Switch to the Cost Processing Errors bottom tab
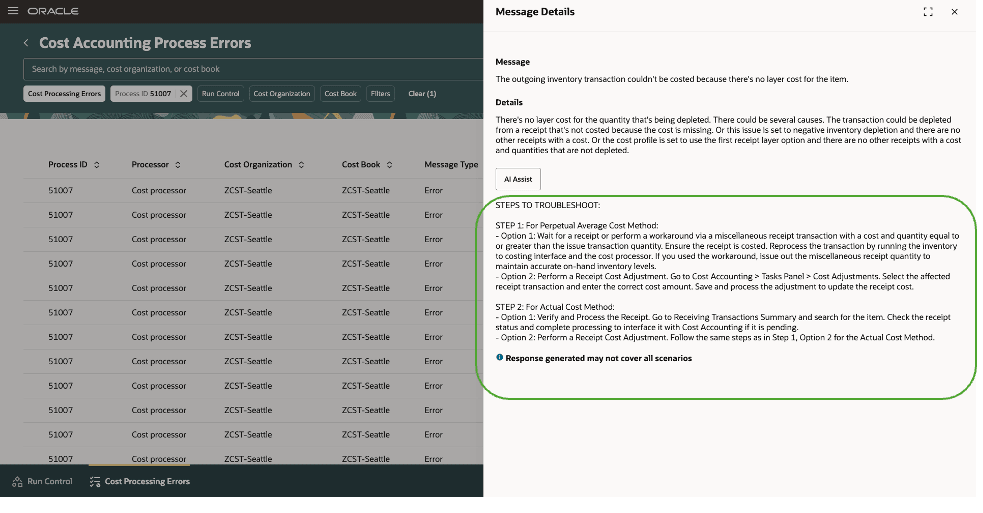 pos(140,482)
